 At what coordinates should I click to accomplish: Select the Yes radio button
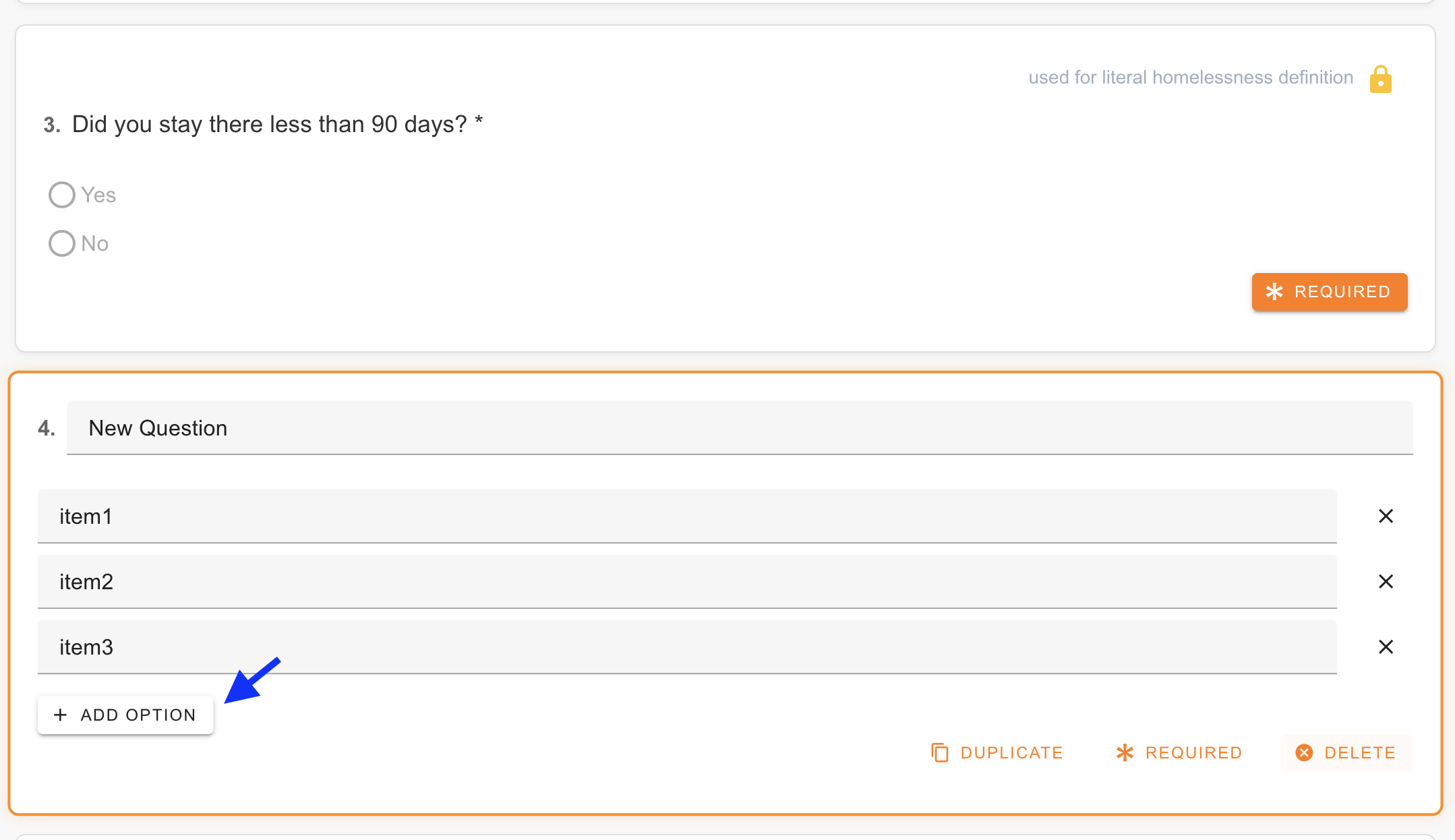[x=61, y=194]
